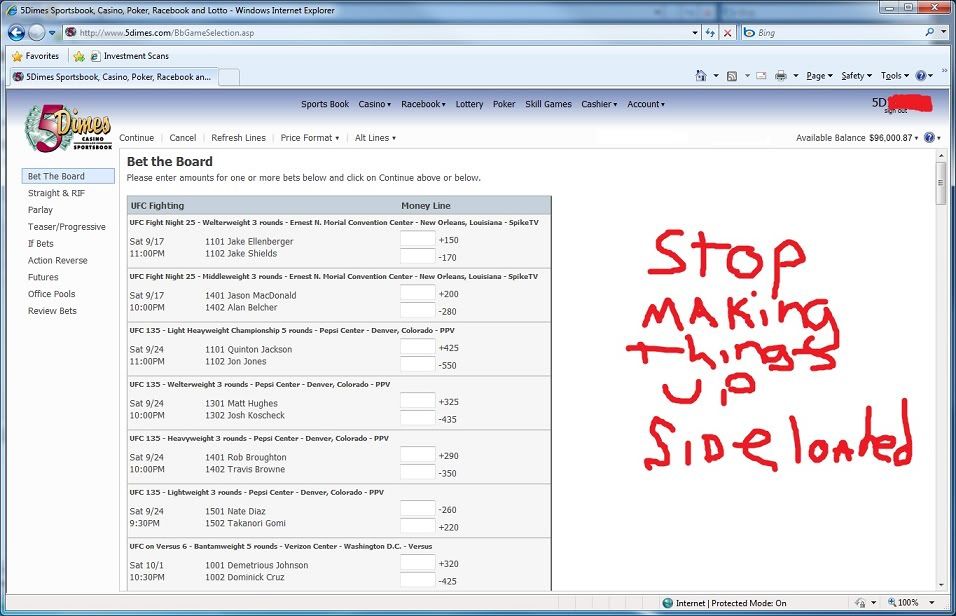Click the Read mail envelope icon

tap(761, 76)
